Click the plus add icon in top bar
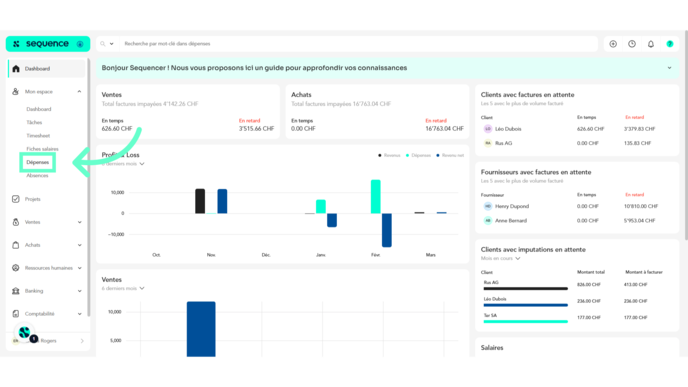This screenshot has width=688, height=387. coord(613,44)
